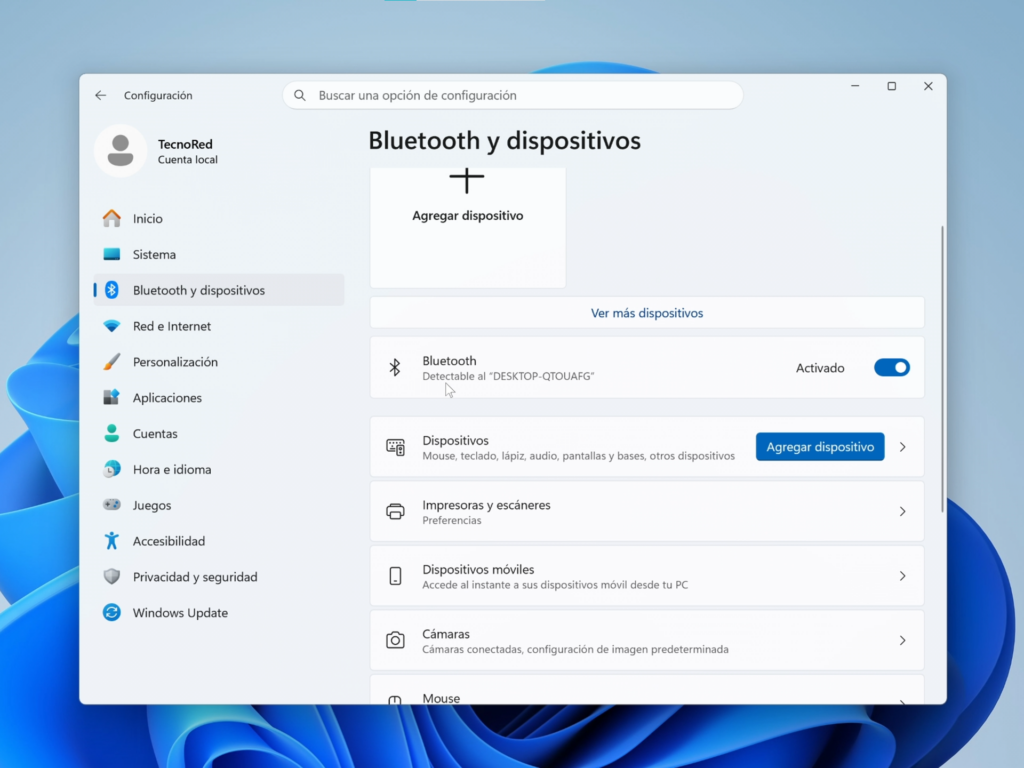1024x768 pixels.
Task: Open Sistema settings section
Action: (x=219, y=254)
